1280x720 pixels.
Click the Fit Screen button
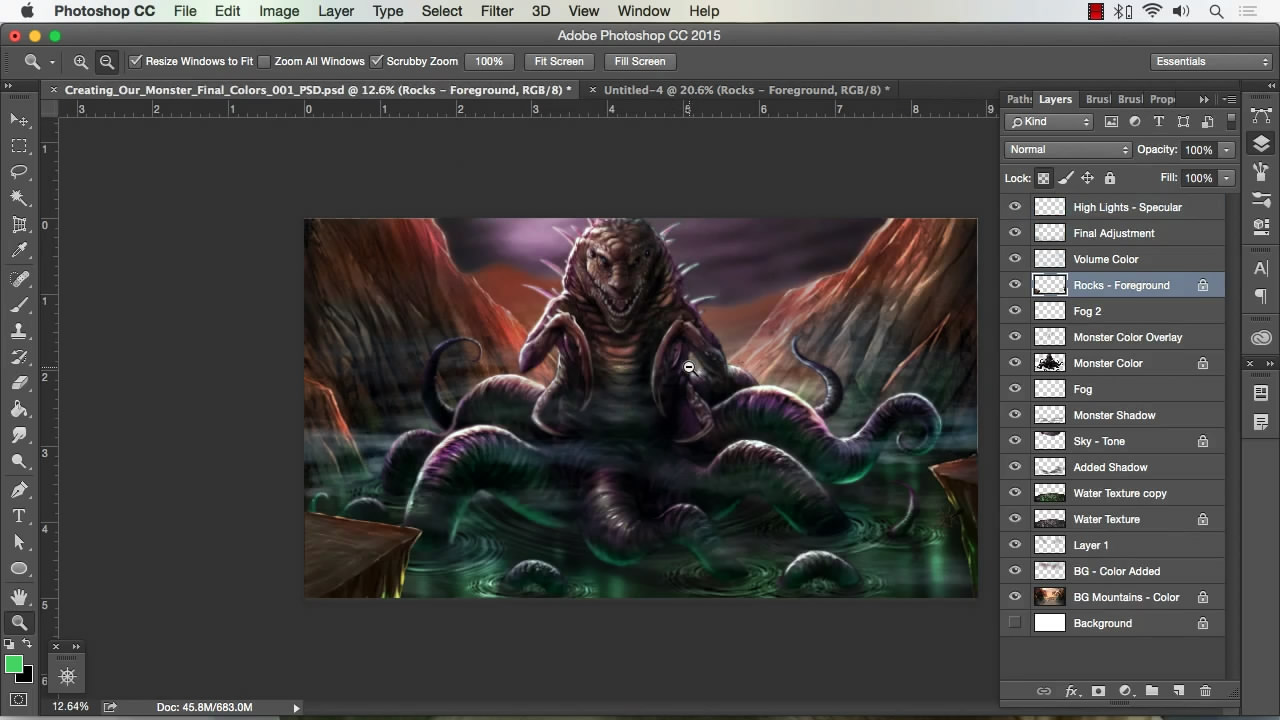point(559,61)
